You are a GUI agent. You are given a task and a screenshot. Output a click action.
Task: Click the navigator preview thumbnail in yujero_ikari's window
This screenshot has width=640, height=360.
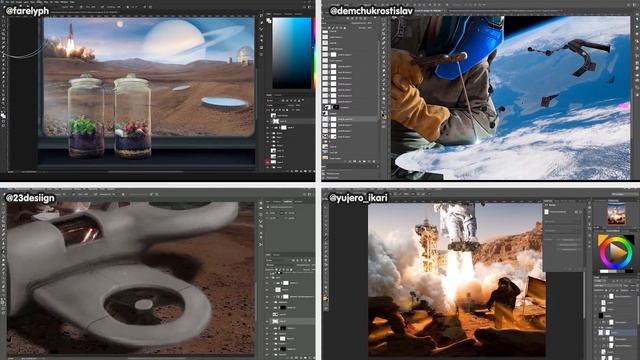tap(616, 213)
